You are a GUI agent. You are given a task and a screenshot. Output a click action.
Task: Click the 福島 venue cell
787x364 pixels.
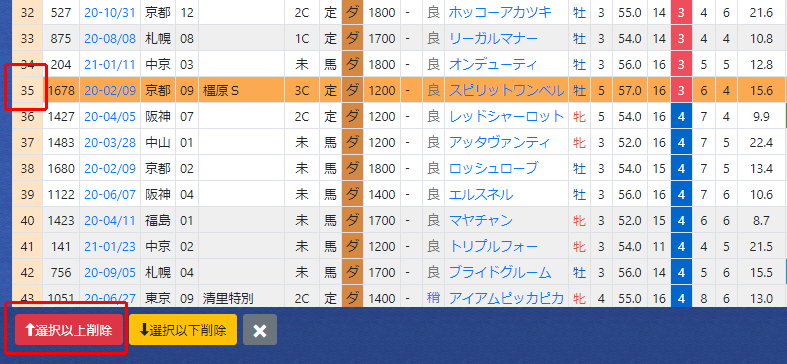[158, 220]
